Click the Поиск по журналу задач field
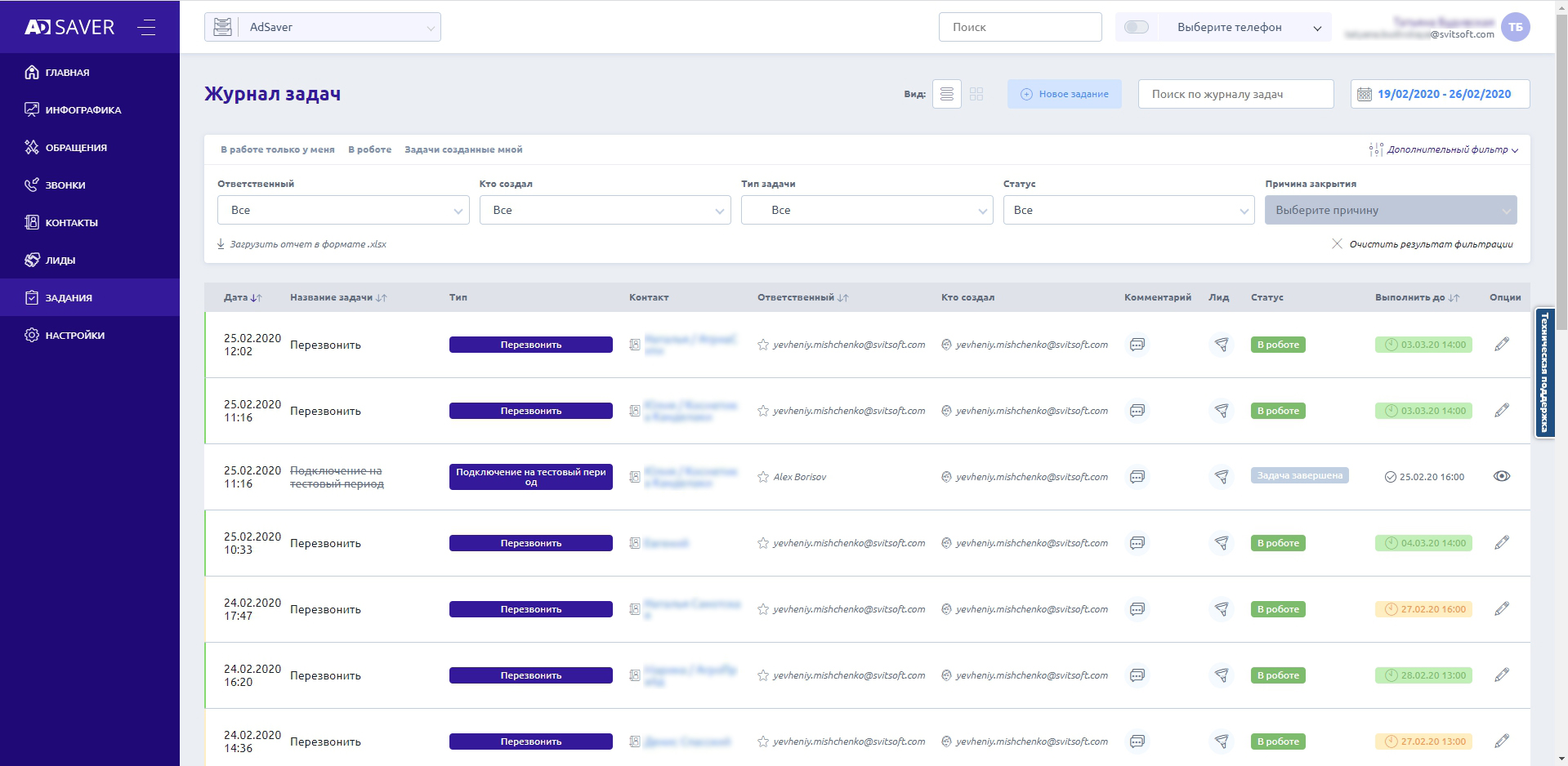Image resolution: width=1568 pixels, height=766 pixels. tap(1235, 94)
